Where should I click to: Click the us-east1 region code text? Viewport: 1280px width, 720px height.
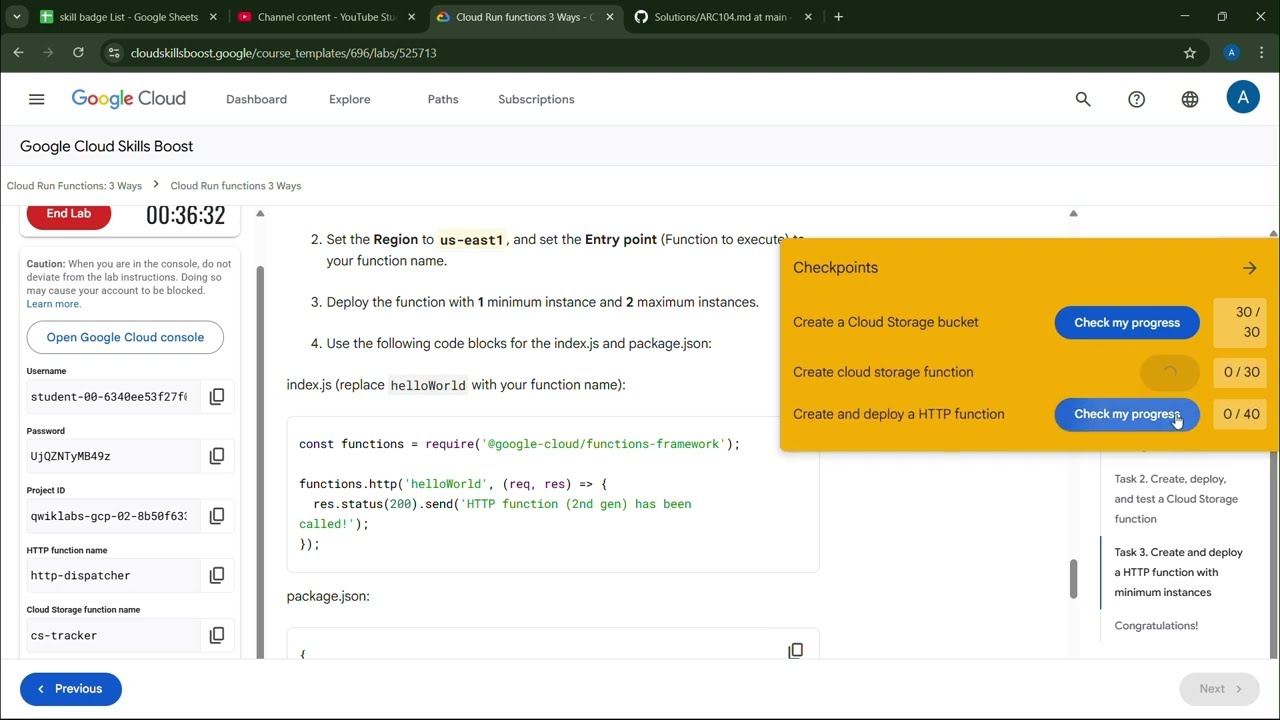[472, 240]
